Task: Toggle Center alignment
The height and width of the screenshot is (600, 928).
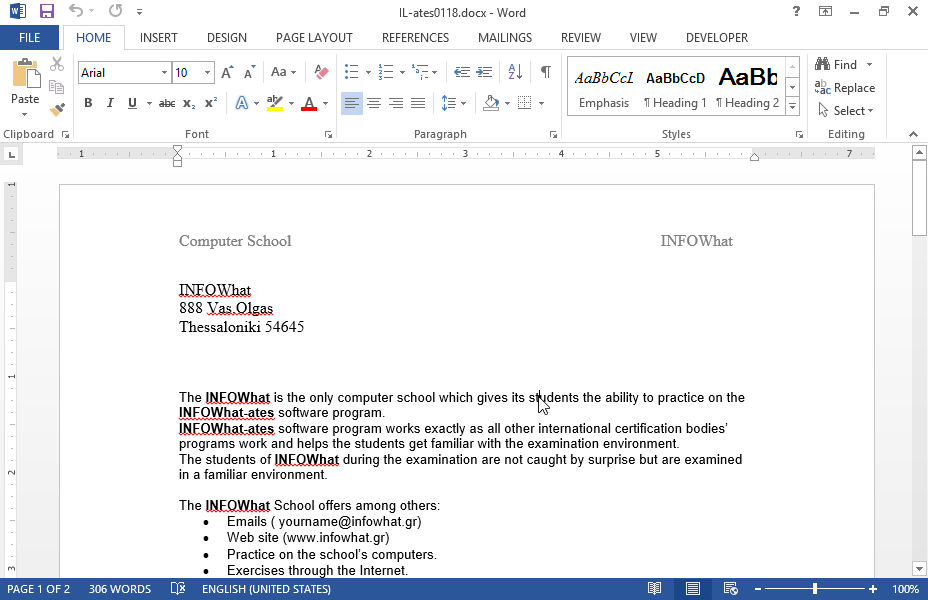Action: pos(374,104)
